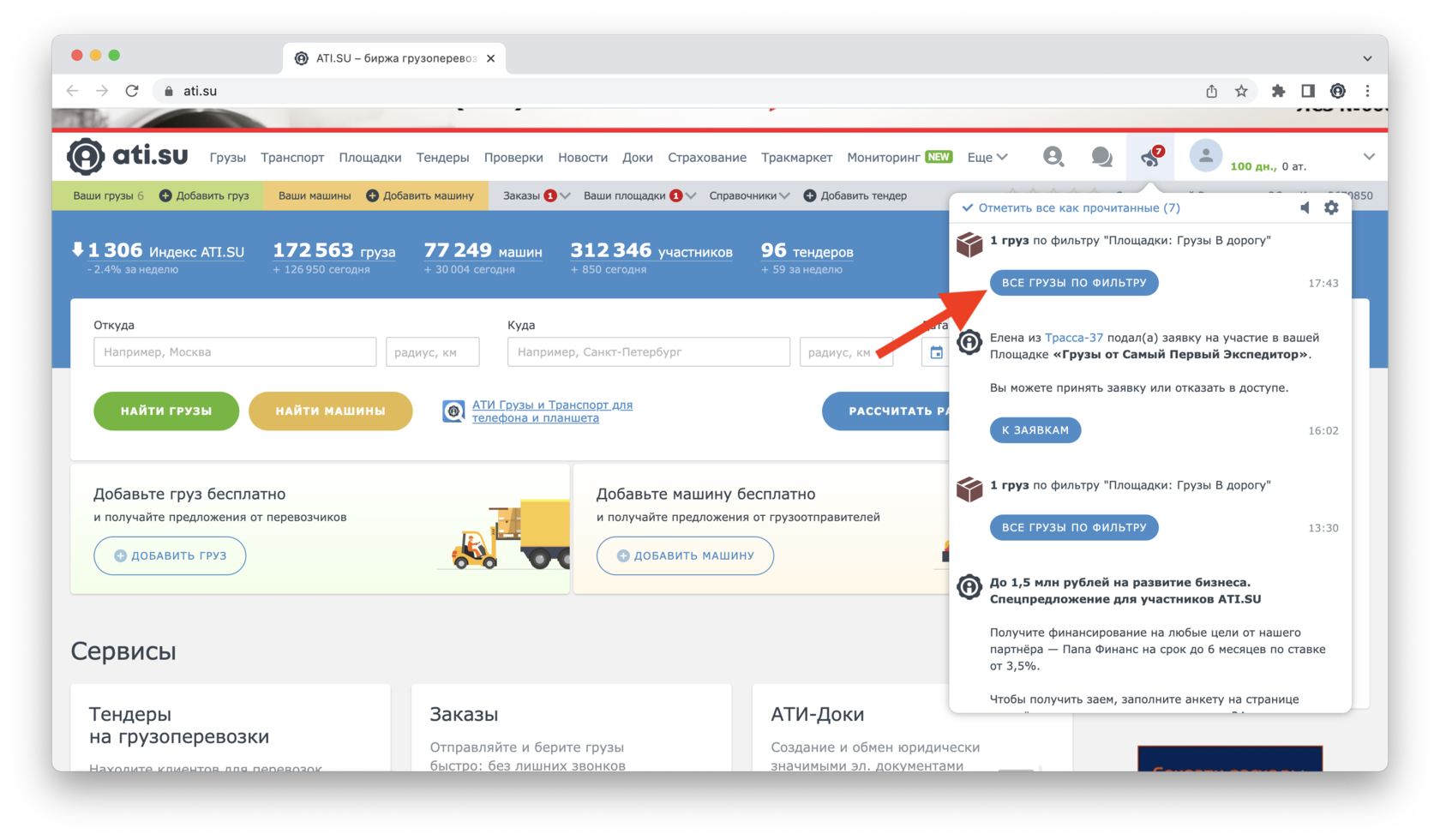Open the Грузы menu
Viewport: 1440px width, 840px height.
[x=228, y=157]
